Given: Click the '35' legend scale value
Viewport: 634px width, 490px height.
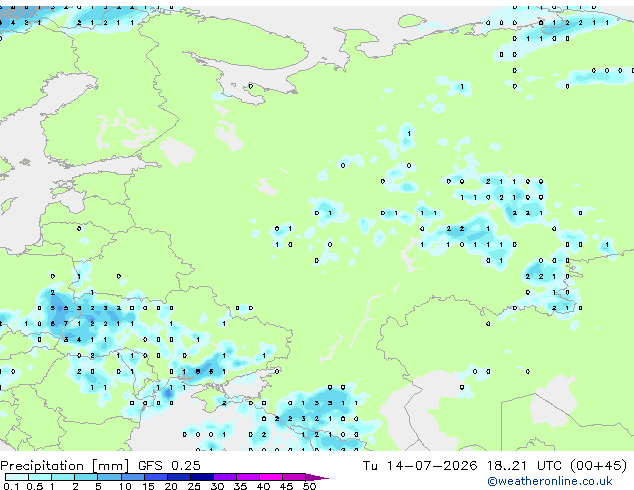Looking at the screenshot, I should tap(240, 486).
